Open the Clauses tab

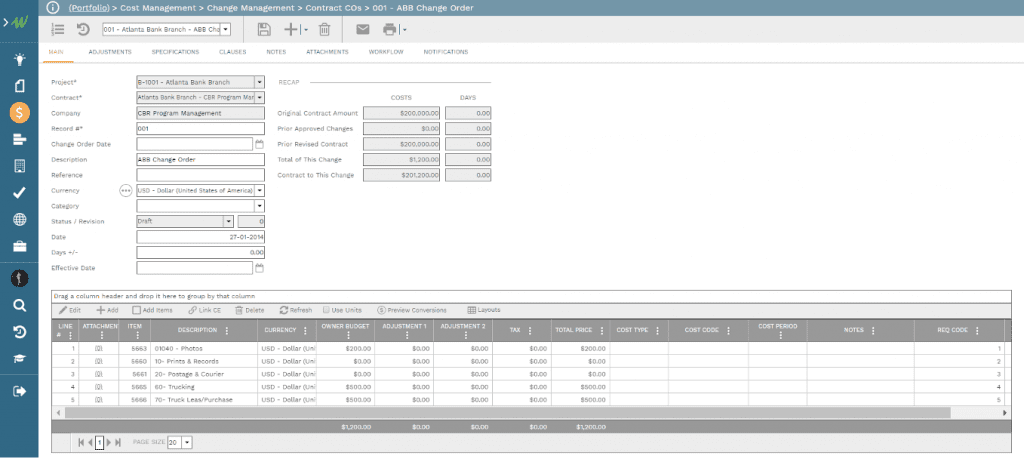pos(232,52)
